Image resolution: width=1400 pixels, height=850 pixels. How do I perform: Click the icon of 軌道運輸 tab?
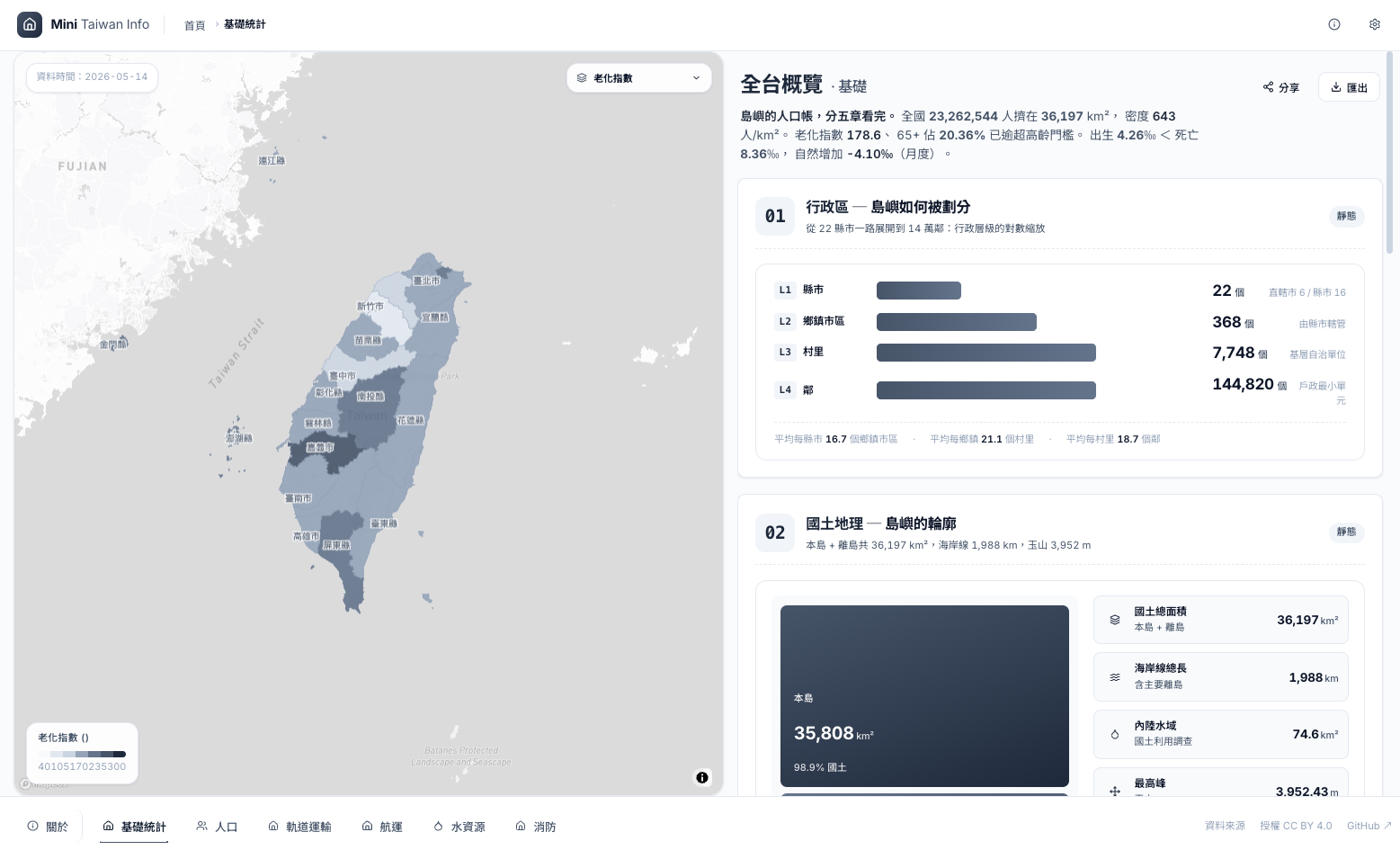click(x=273, y=826)
